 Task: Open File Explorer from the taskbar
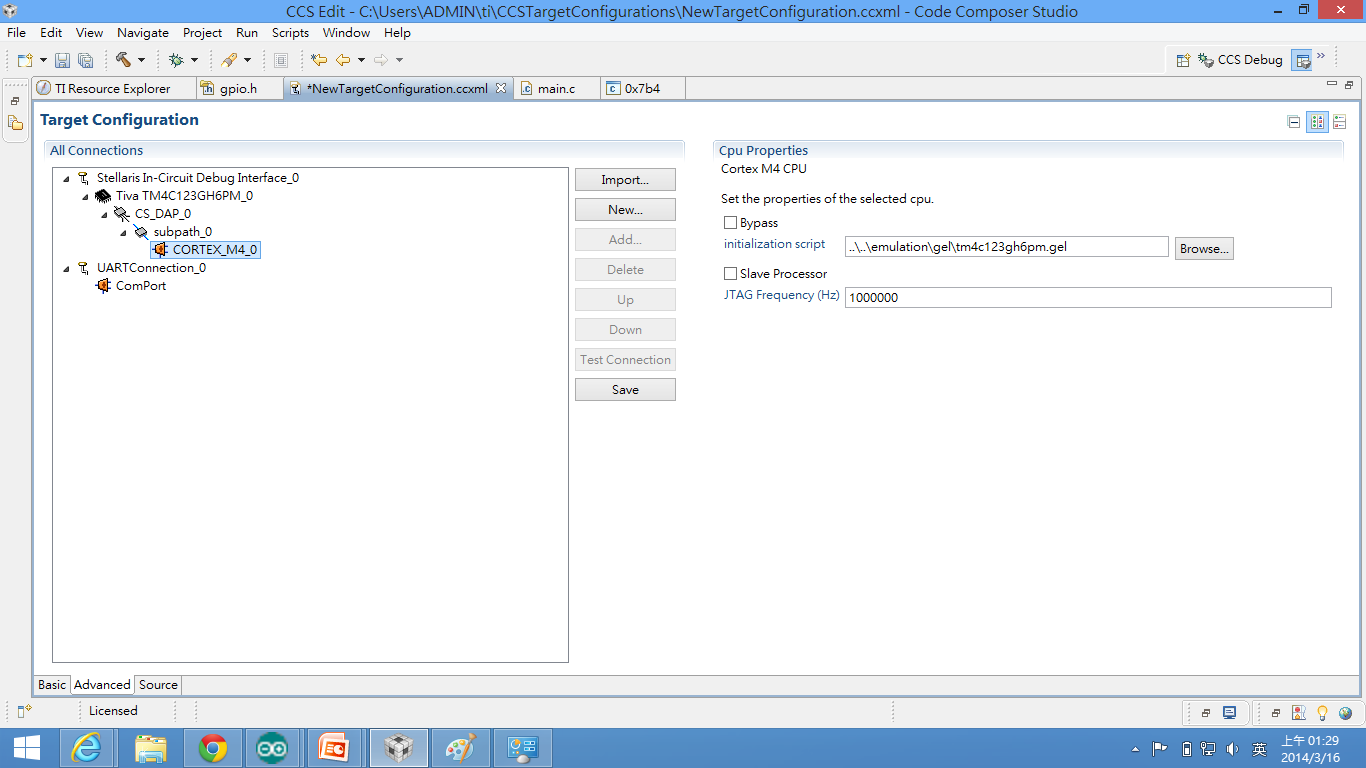[x=151, y=748]
